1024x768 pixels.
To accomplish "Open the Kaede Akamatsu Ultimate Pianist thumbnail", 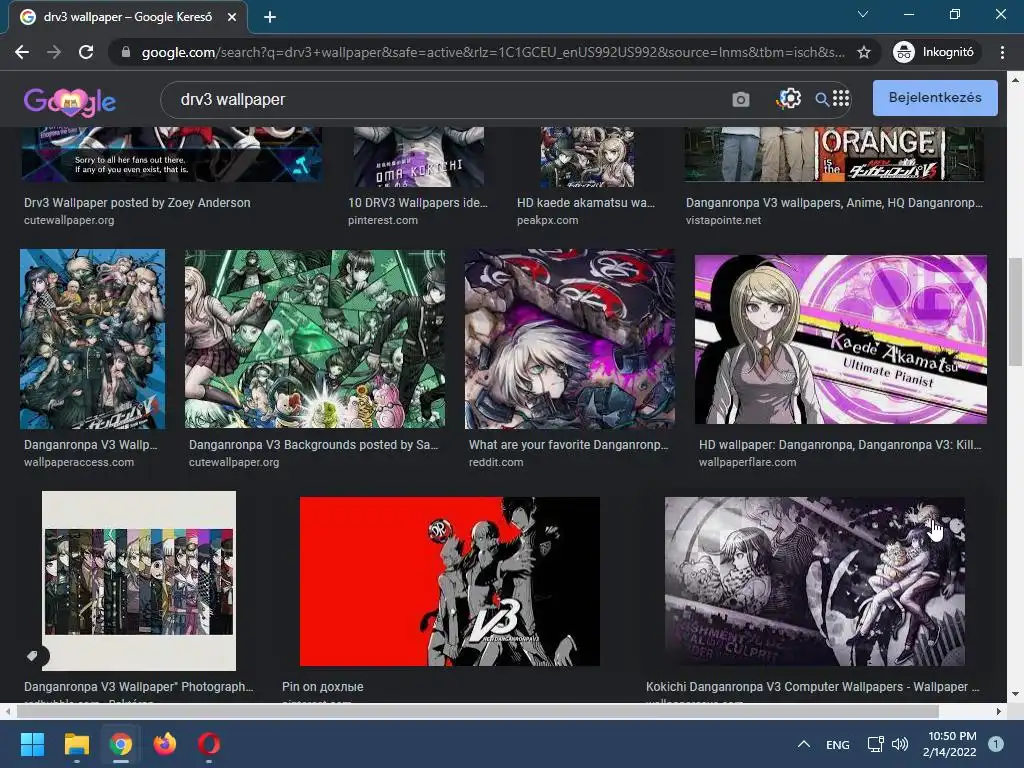I will point(840,340).
